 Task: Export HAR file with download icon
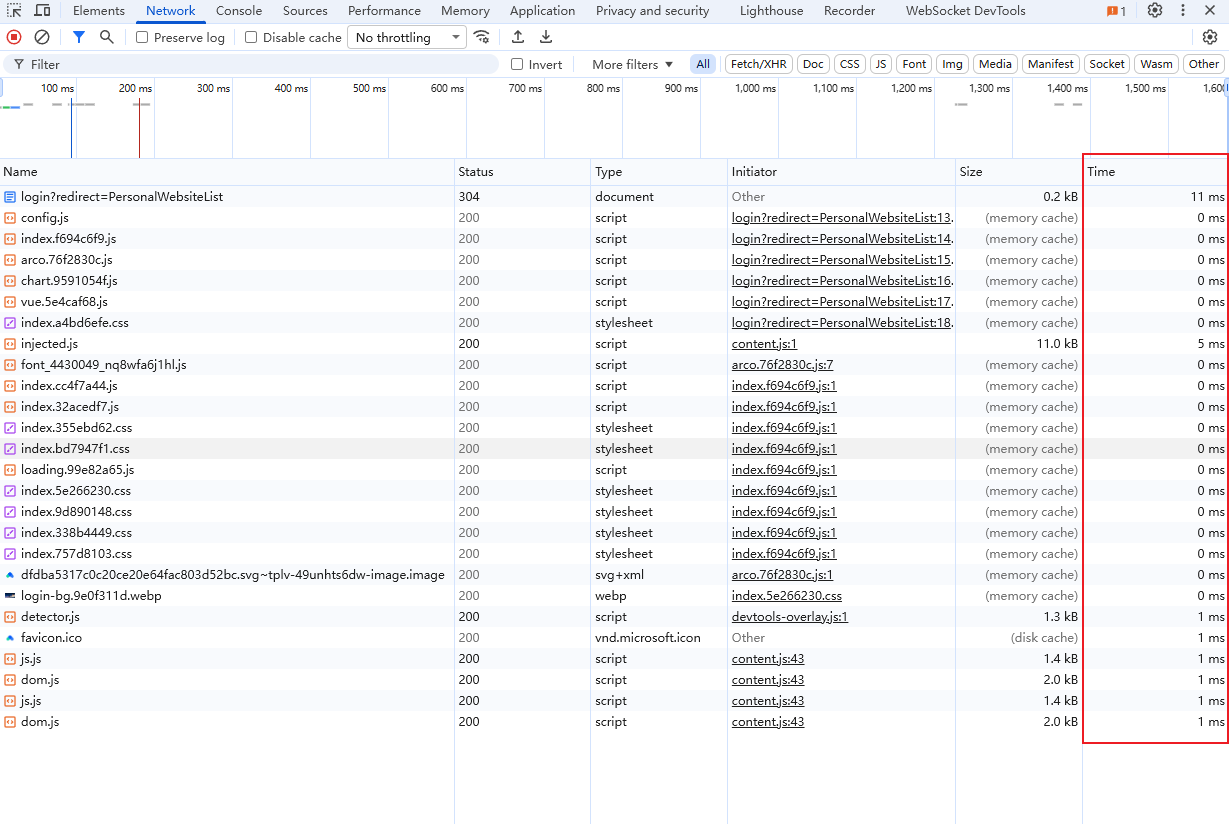[x=546, y=37]
